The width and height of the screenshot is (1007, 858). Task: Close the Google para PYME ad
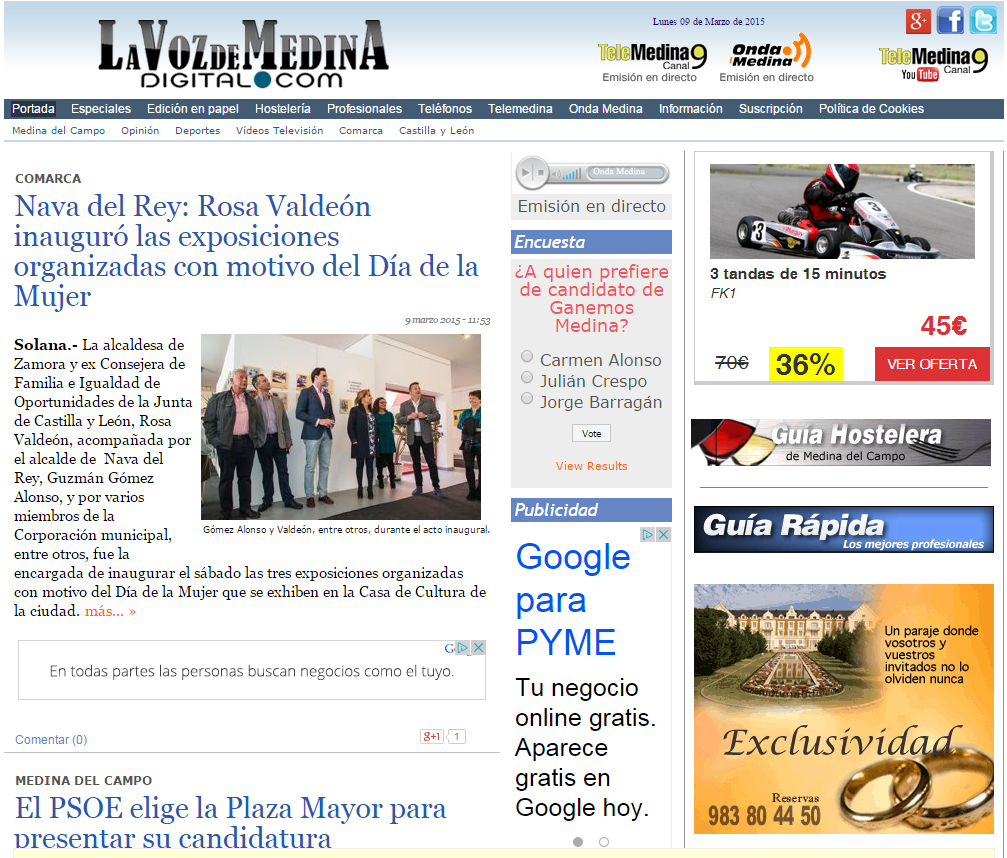click(x=663, y=534)
